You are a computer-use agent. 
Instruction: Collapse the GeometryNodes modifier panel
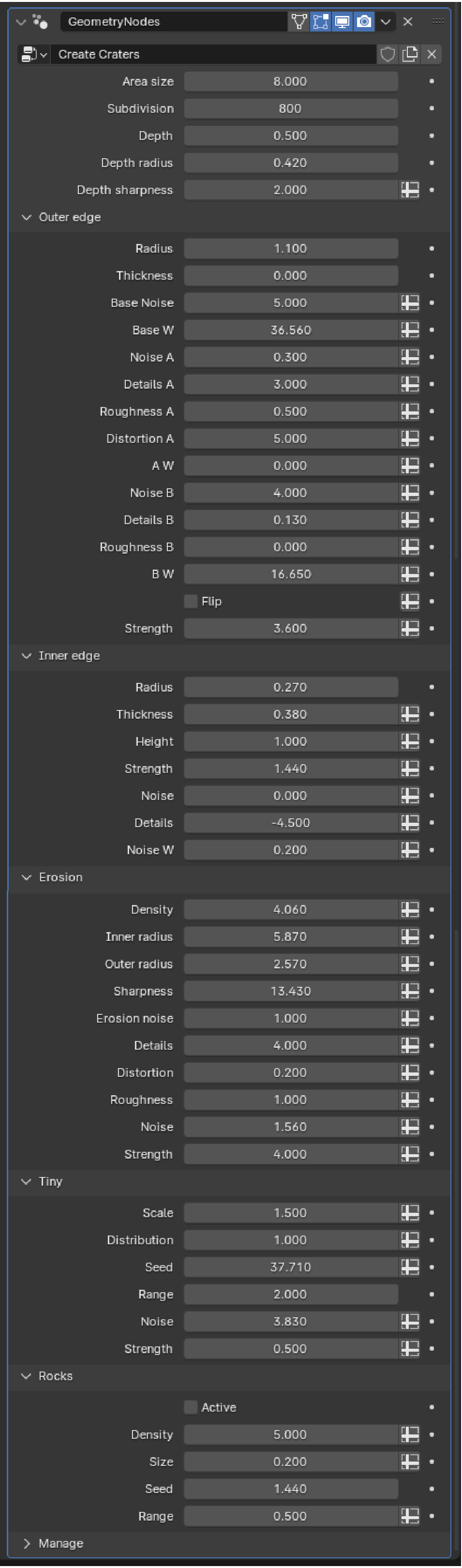pos(21,22)
